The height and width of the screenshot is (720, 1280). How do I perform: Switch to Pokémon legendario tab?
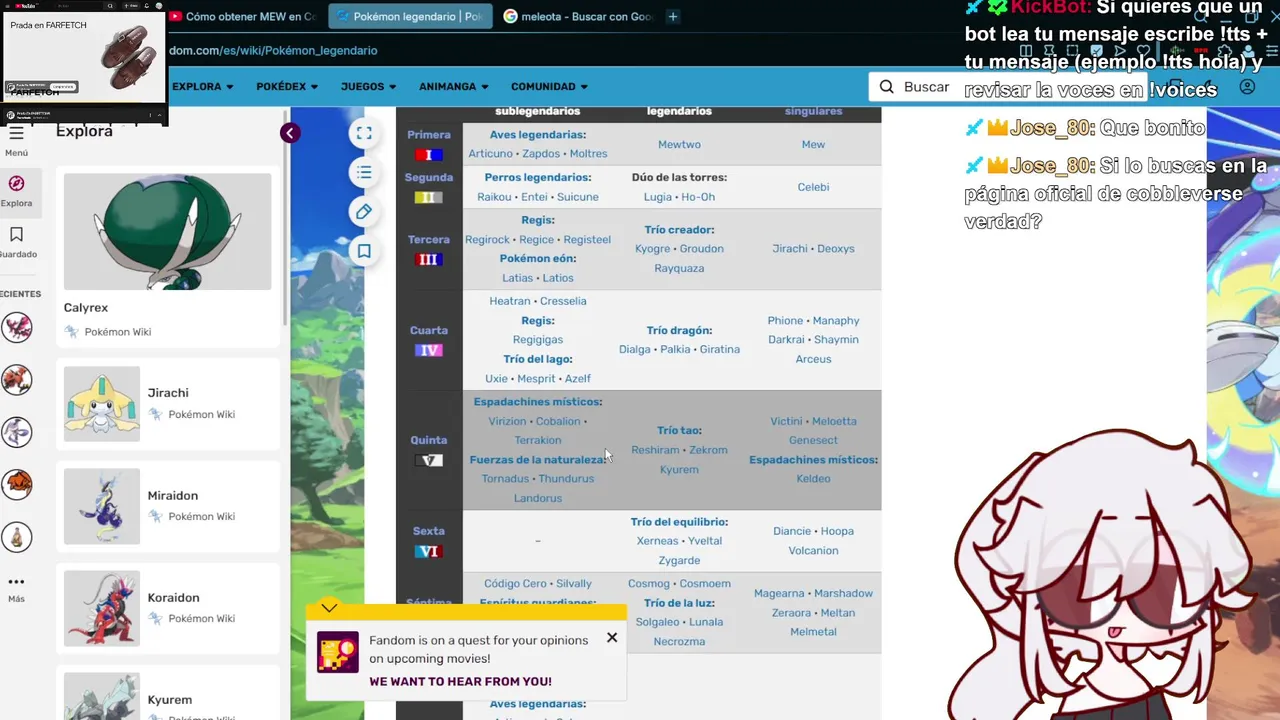tap(410, 16)
